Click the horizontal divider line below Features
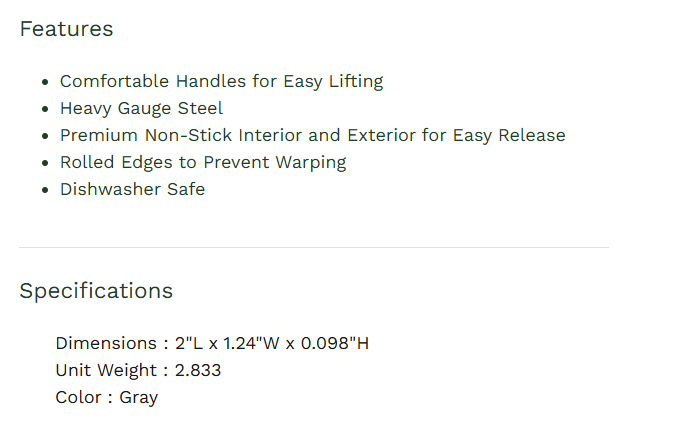 (x=314, y=248)
